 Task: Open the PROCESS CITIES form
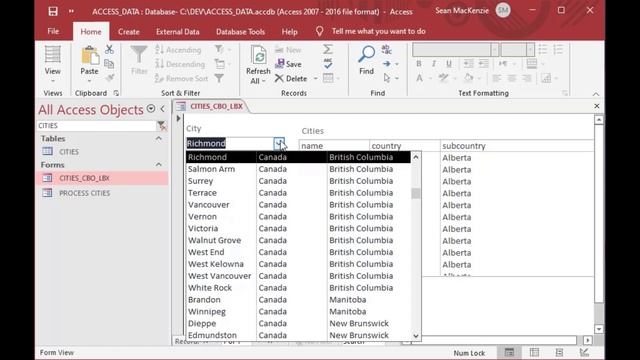pyautogui.click(x=84, y=193)
